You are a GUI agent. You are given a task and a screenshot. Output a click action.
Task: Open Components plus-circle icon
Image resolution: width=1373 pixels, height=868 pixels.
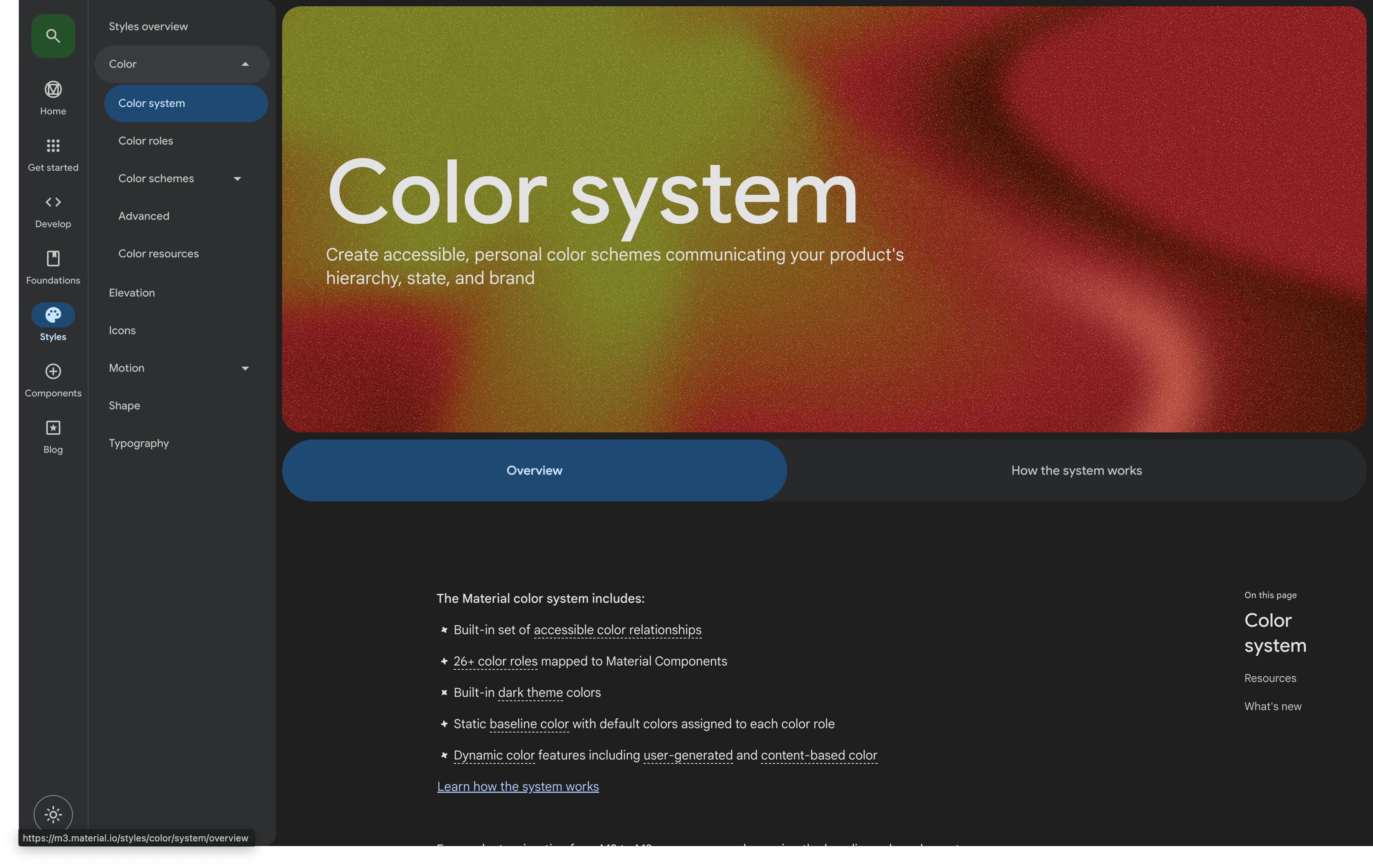(53, 372)
